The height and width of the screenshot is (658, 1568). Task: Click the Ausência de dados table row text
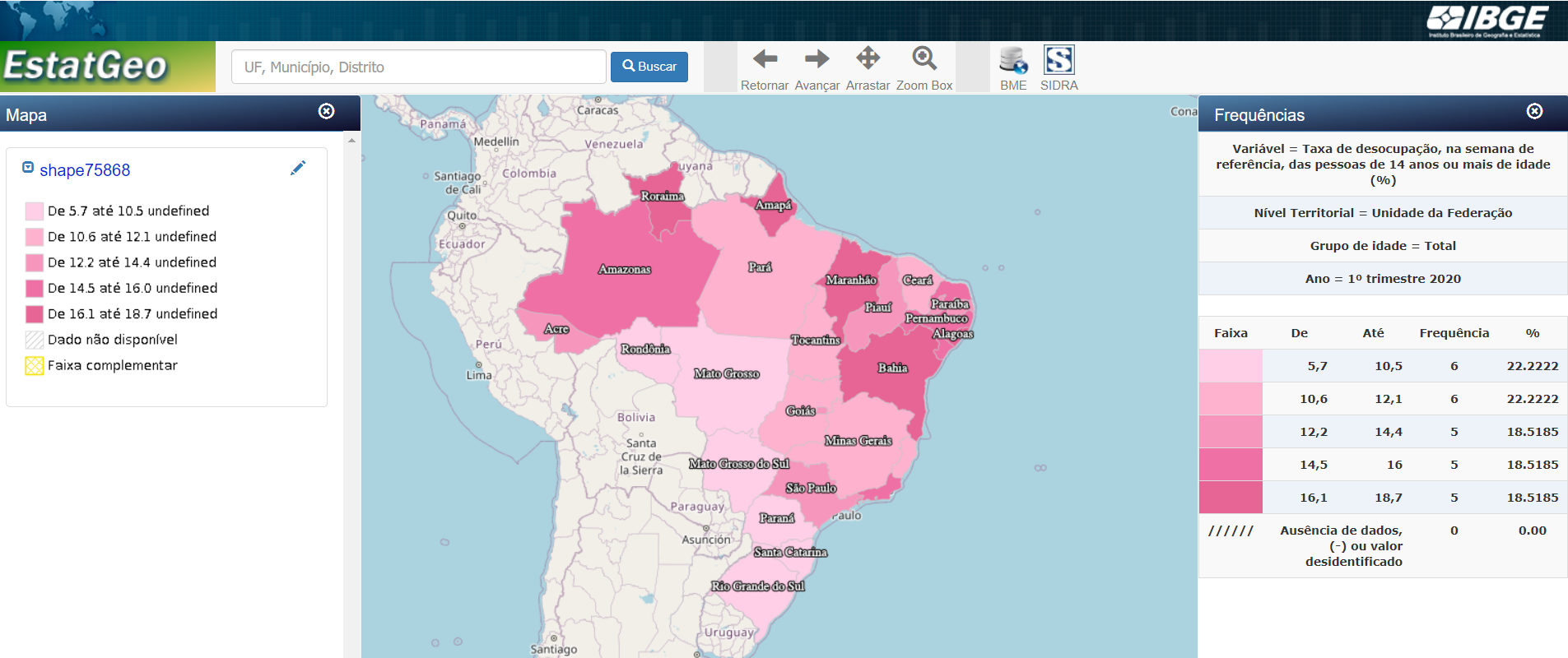point(1342,546)
